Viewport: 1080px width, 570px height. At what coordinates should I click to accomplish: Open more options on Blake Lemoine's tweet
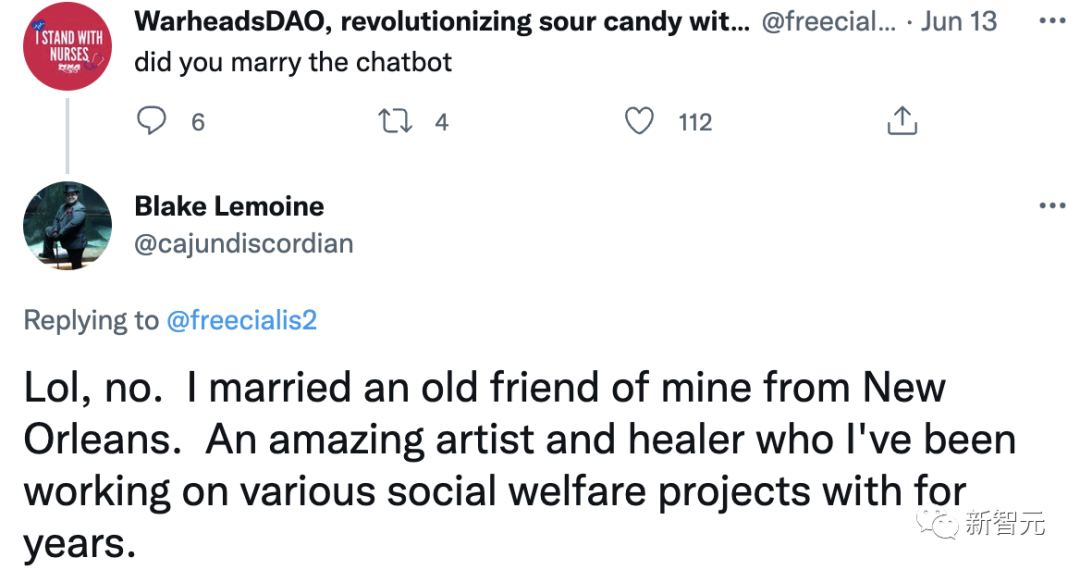tap(1052, 206)
